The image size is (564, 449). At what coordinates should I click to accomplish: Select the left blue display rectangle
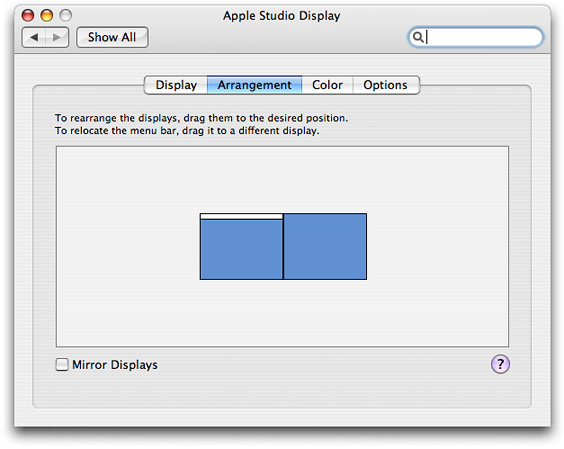pyautogui.click(x=241, y=249)
